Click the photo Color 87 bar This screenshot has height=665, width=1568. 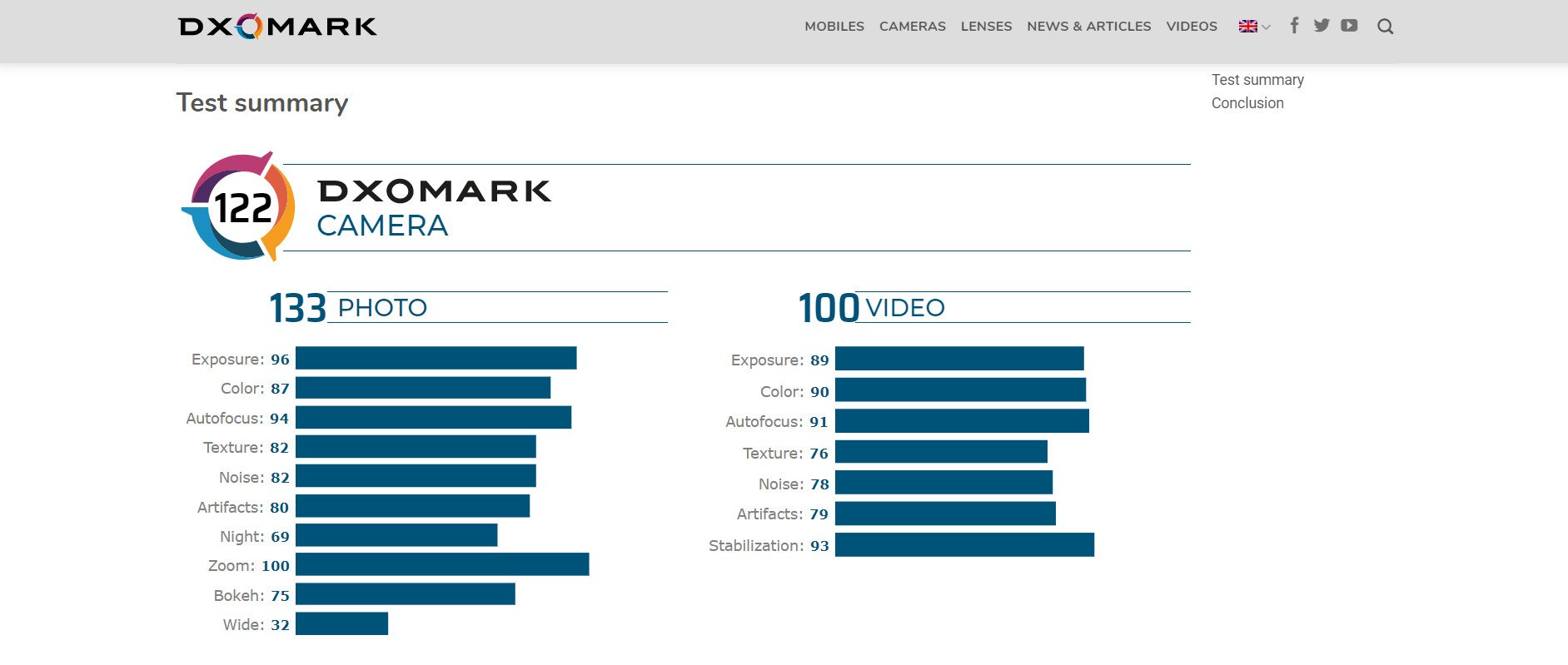click(x=423, y=388)
